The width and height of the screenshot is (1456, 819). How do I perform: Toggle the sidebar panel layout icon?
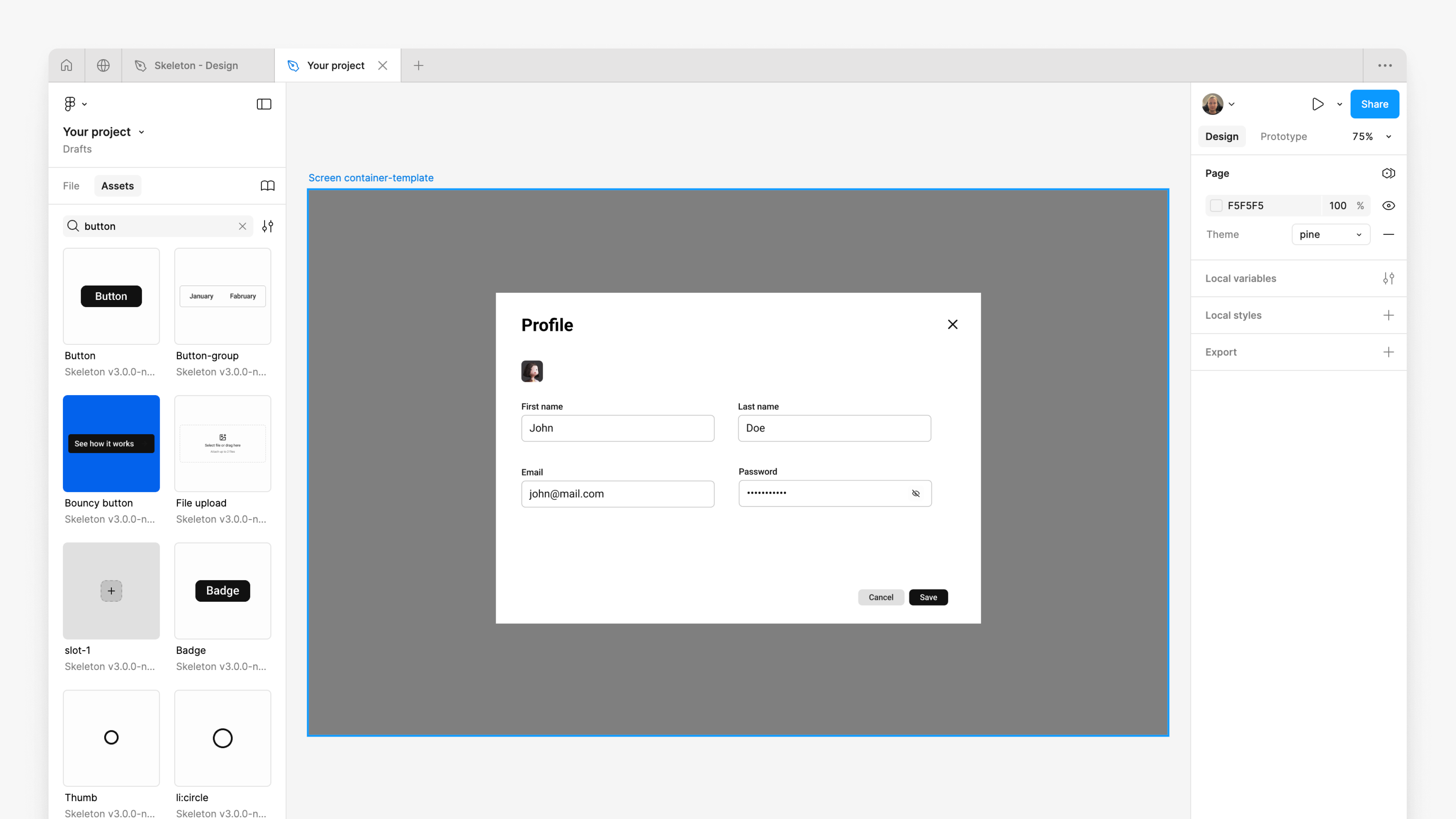(x=264, y=104)
